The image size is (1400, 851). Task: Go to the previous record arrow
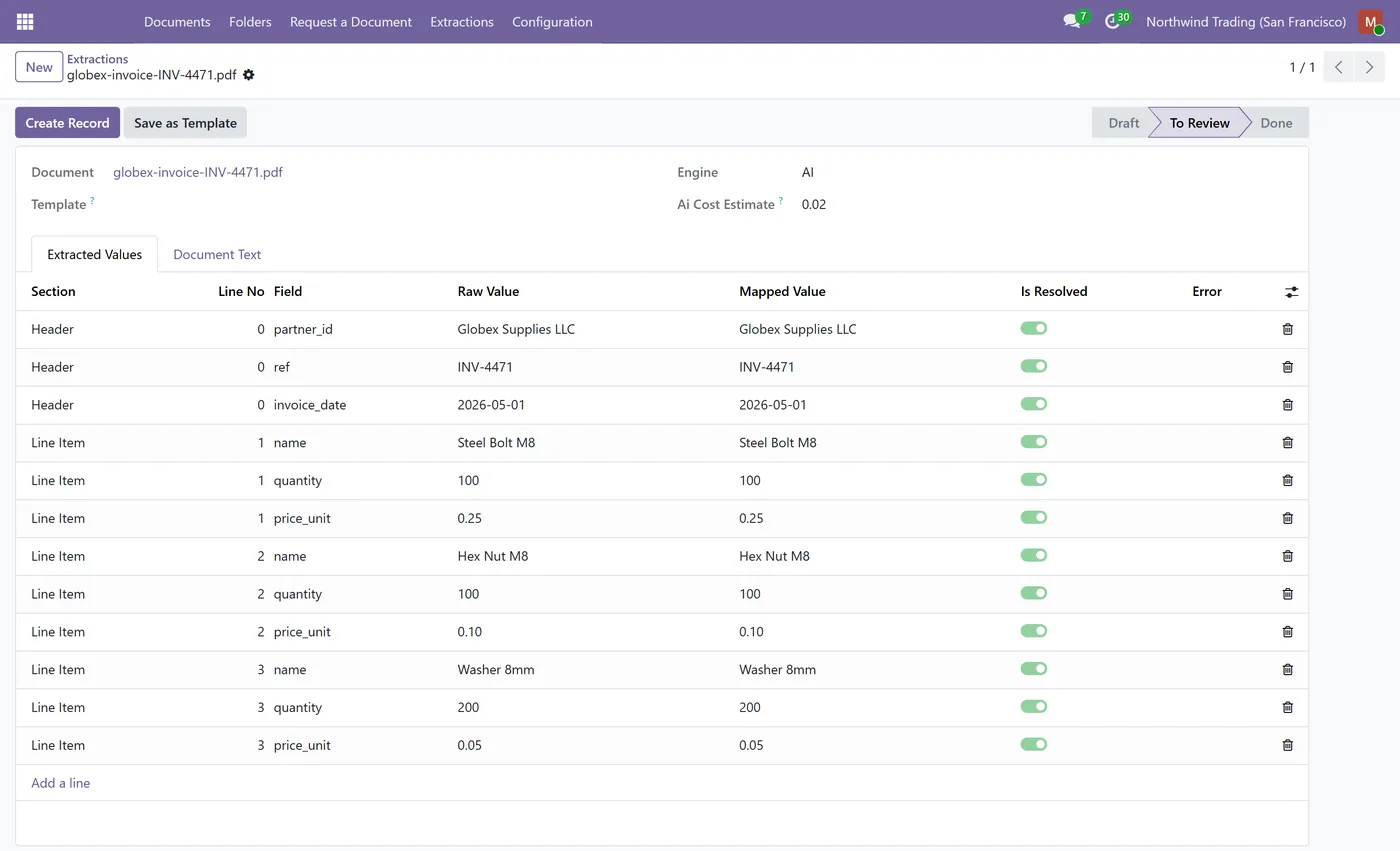(1339, 67)
